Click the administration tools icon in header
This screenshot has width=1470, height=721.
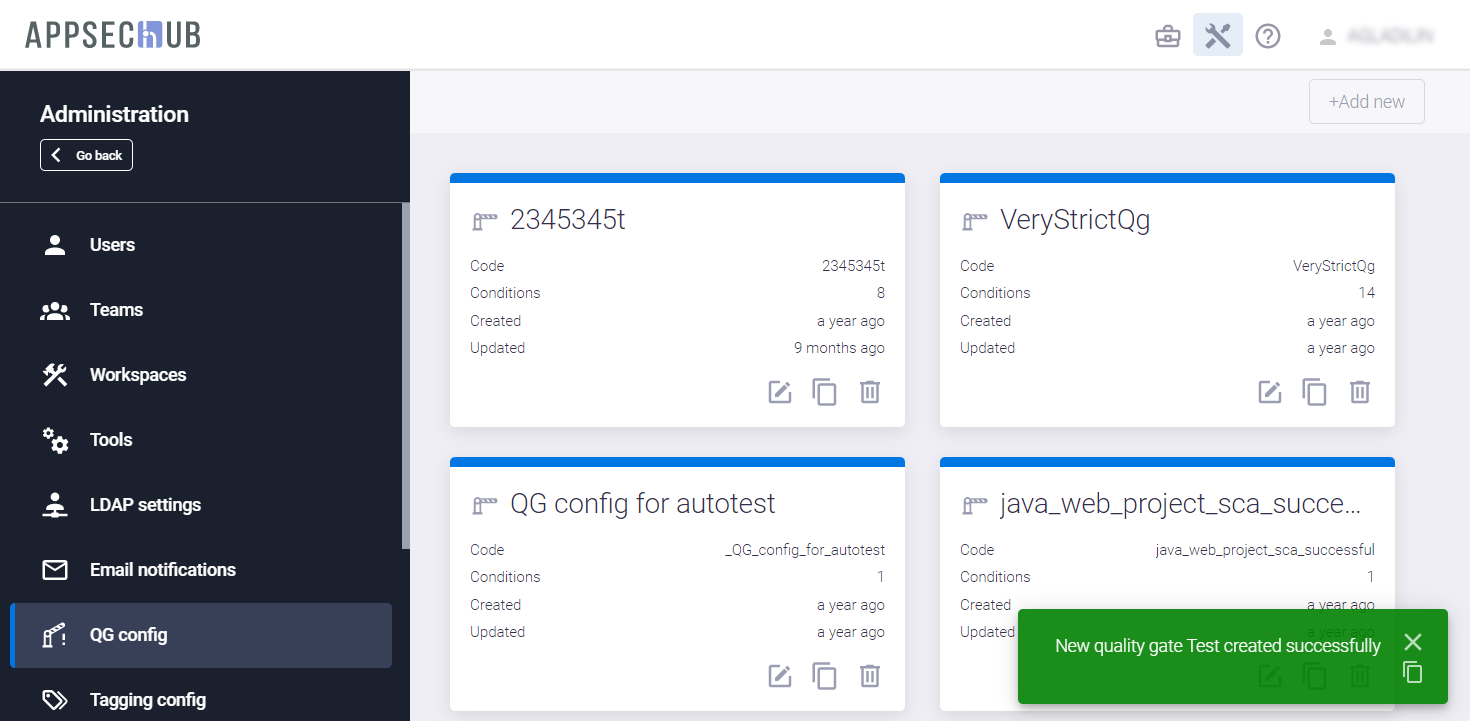[x=1218, y=36]
